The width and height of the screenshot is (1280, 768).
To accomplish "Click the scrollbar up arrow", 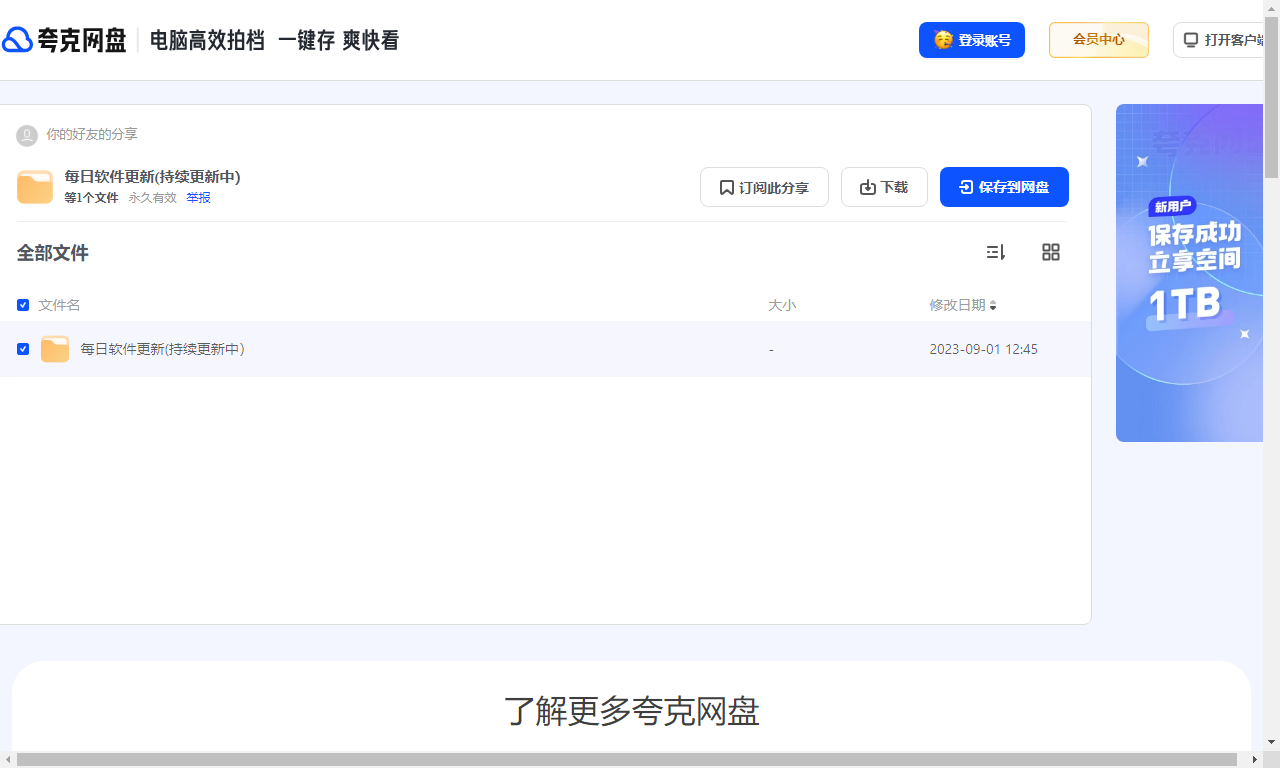I will [x=1272, y=8].
